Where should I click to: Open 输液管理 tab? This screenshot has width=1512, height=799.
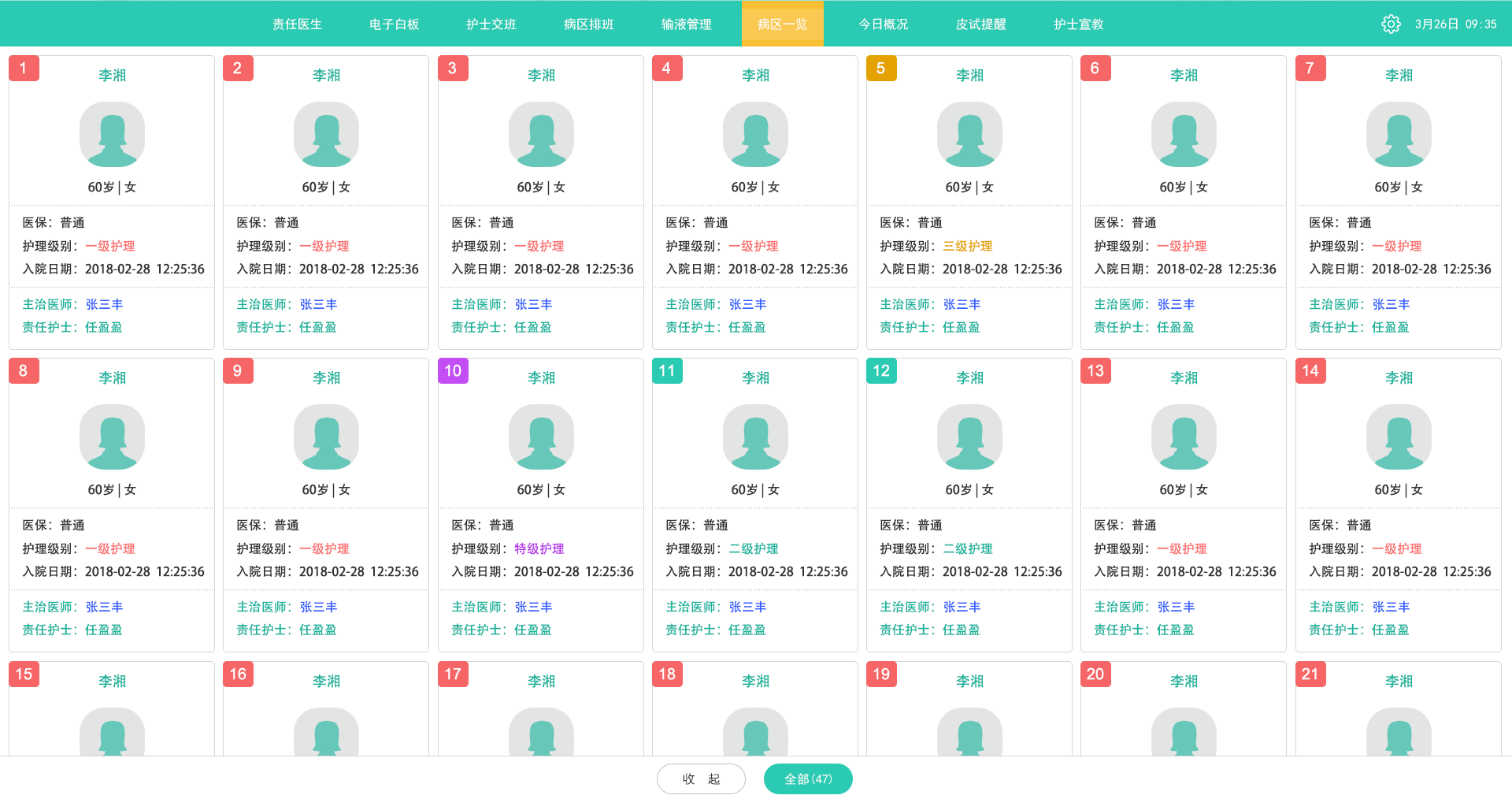[x=686, y=24]
